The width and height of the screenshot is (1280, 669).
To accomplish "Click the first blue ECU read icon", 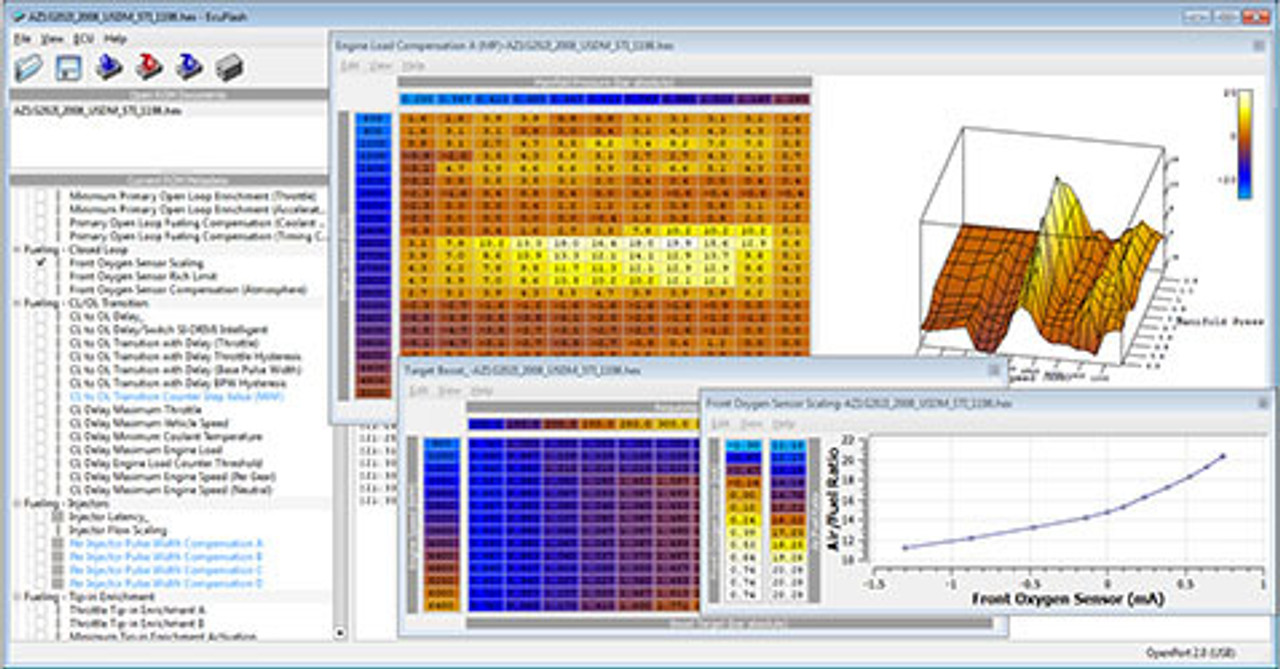I will tap(109, 67).
